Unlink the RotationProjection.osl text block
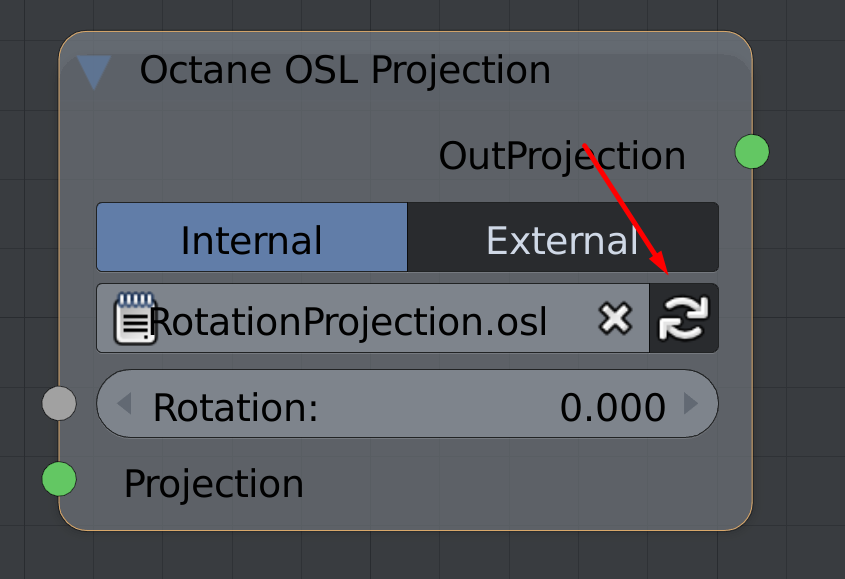This screenshot has width=845, height=579. pos(615,319)
